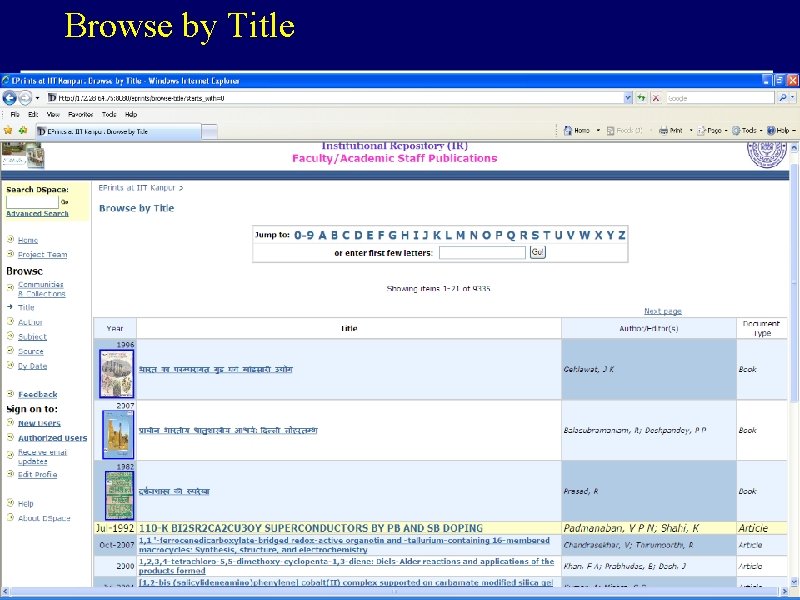Open the Print options dropdown arrow

691,131
